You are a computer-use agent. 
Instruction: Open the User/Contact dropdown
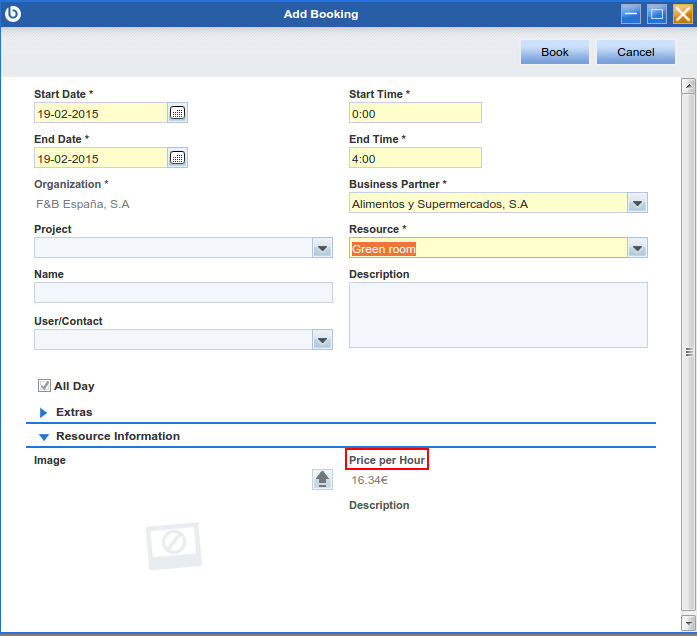tap(322, 341)
